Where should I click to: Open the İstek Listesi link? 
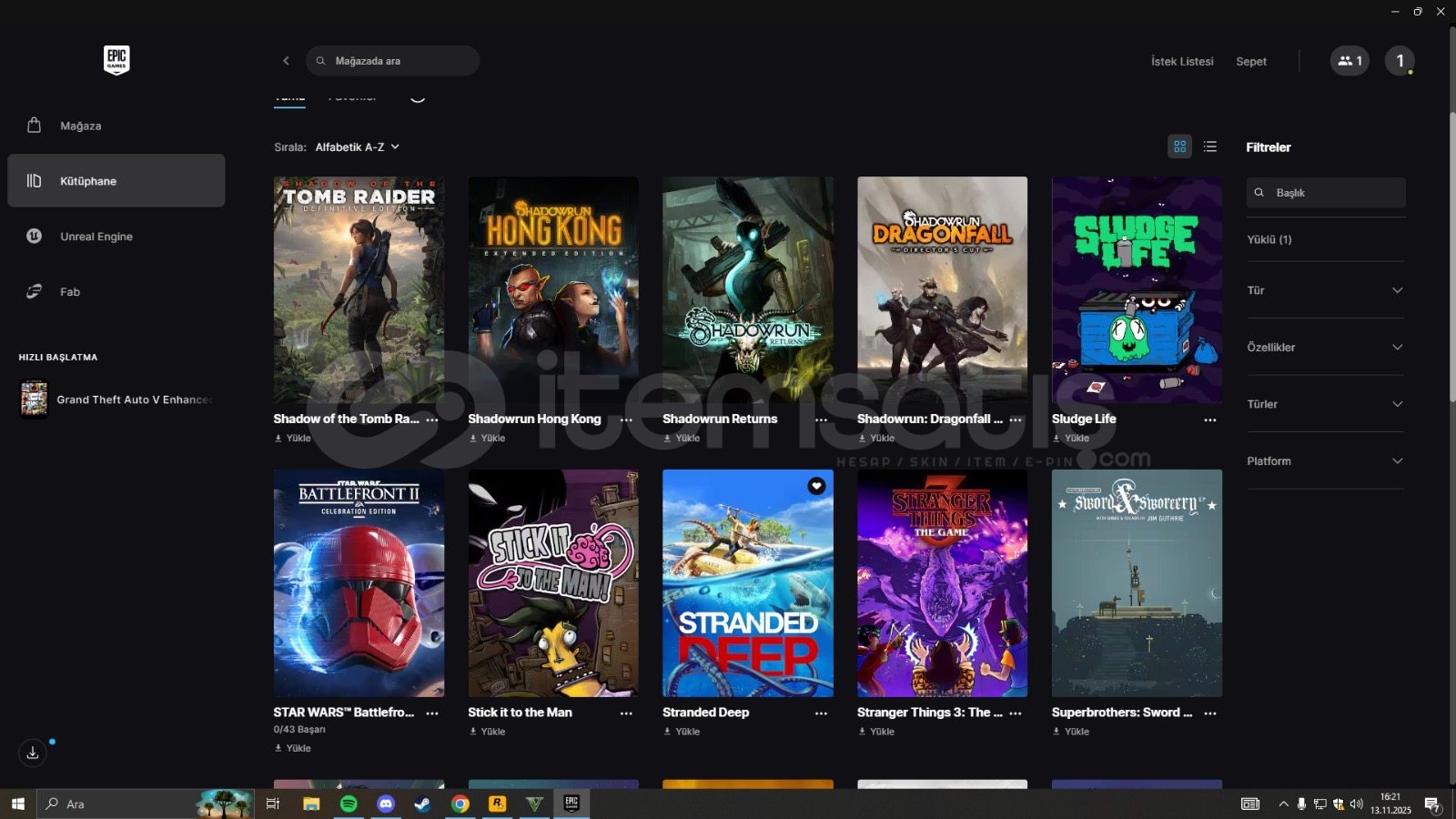[1182, 61]
